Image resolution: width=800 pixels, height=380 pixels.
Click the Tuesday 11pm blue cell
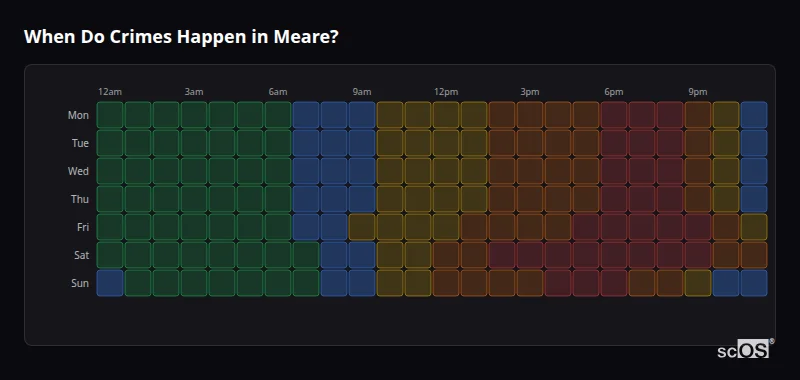pos(754,143)
